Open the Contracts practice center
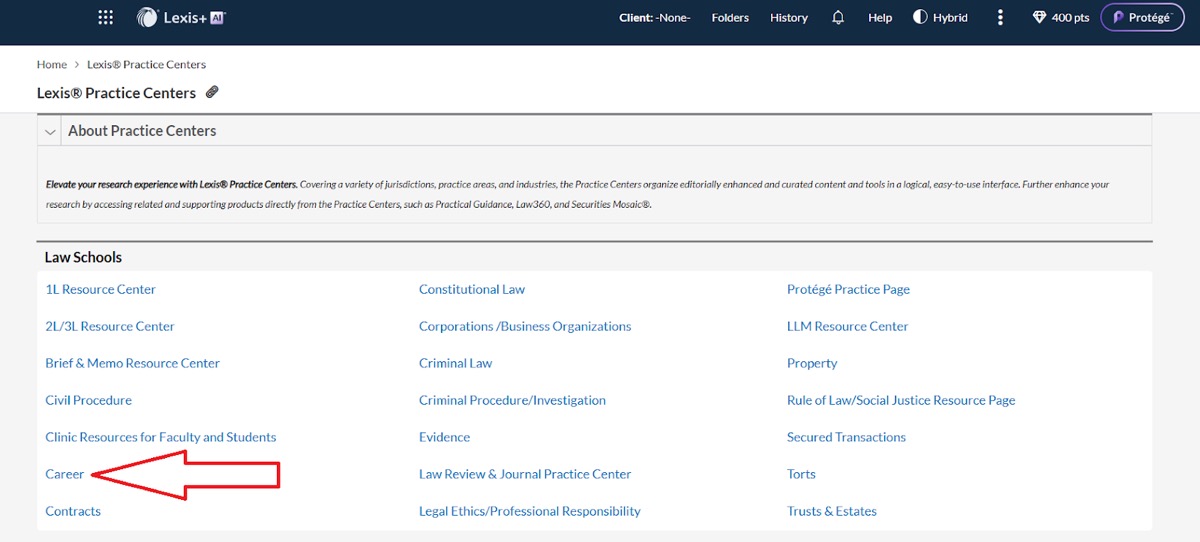Image resolution: width=1200 pixels, height=542 pixels. (x=73, y=511)
